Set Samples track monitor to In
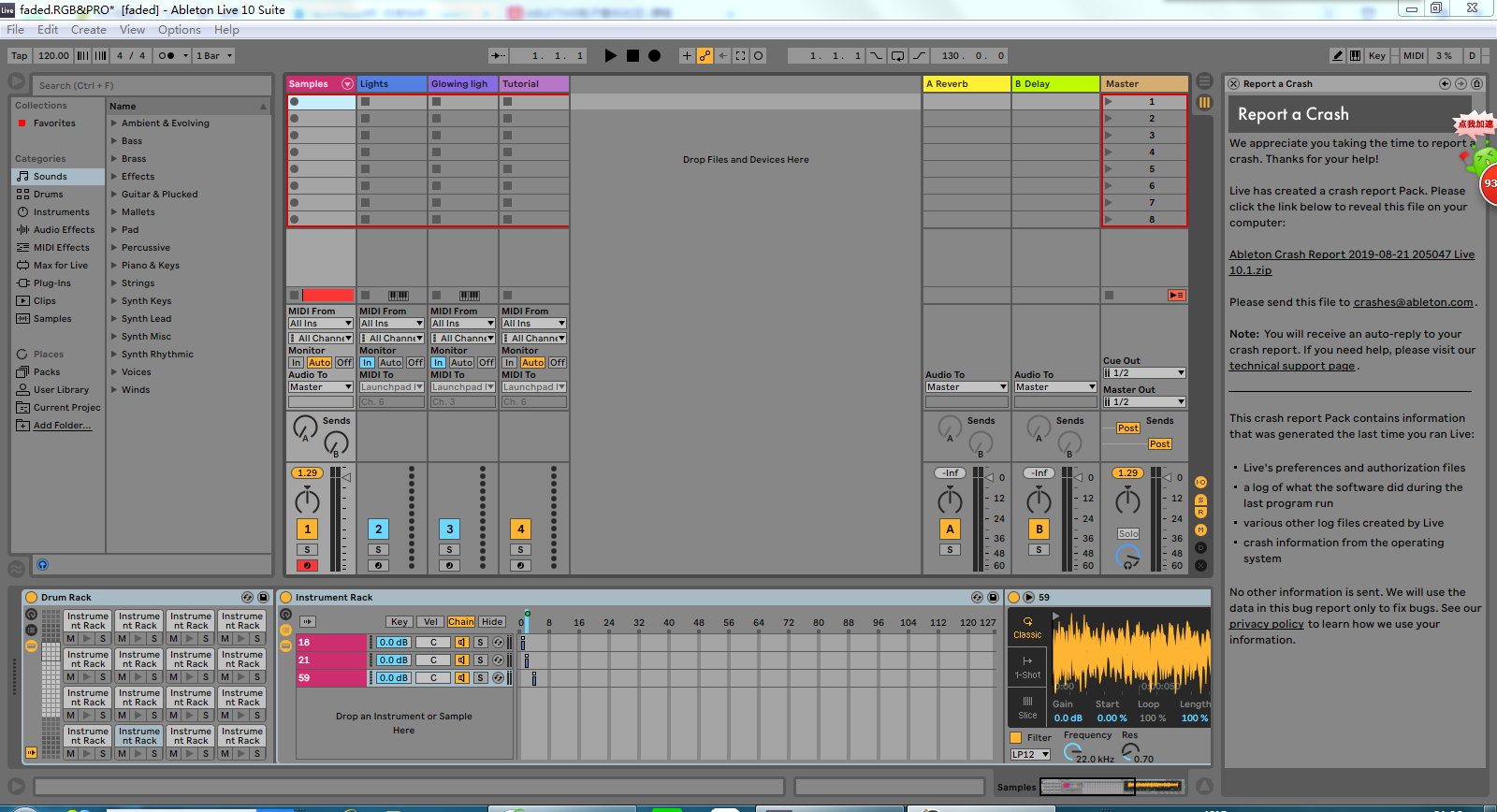1497x812 pixels. click(x=297, y=363)
